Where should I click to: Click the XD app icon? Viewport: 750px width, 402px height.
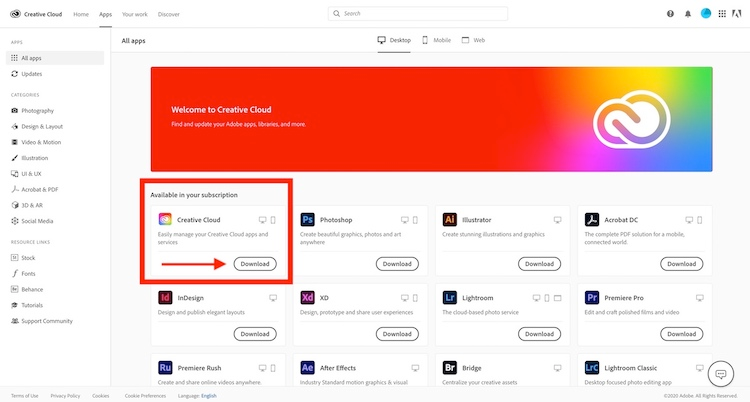(308, 298)
